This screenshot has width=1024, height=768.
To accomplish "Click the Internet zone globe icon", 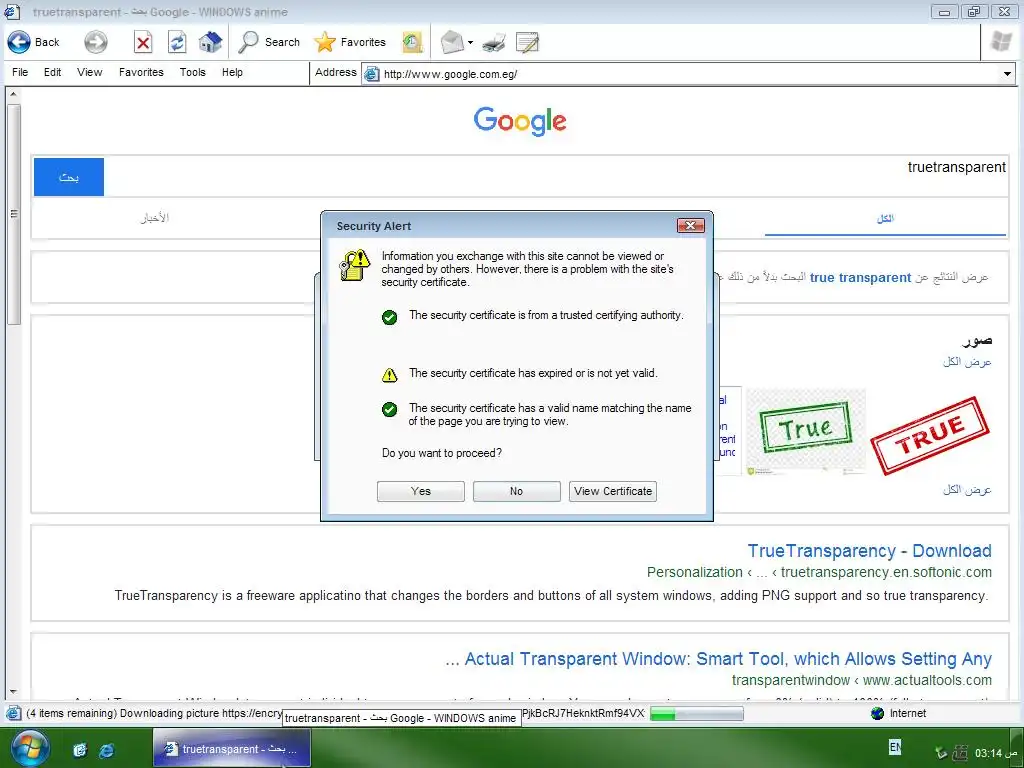I will tap(878, 713).
